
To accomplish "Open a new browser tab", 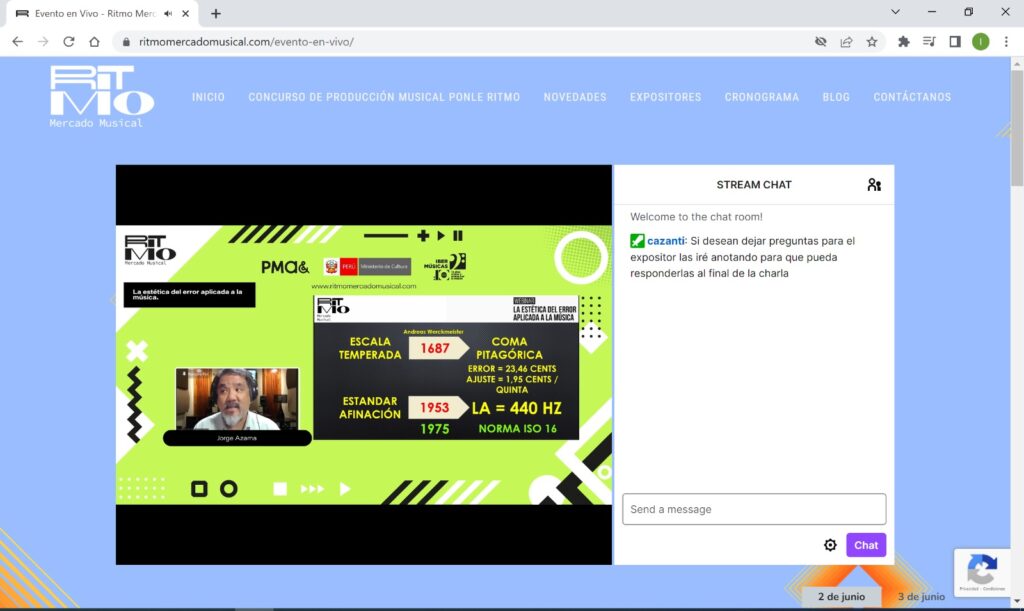I will coord(216,14).
